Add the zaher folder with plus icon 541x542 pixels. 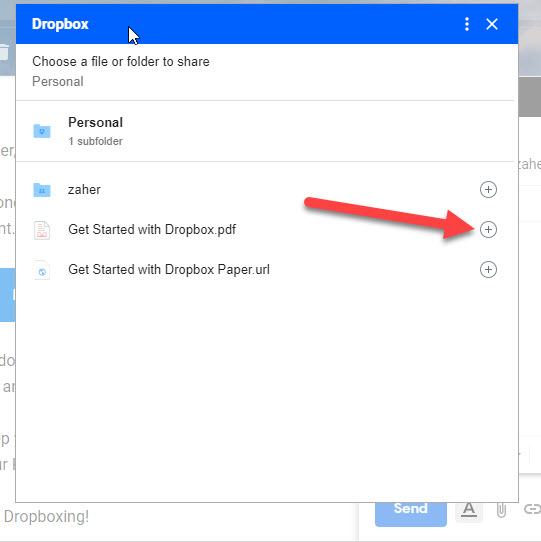tap(488, 189)
